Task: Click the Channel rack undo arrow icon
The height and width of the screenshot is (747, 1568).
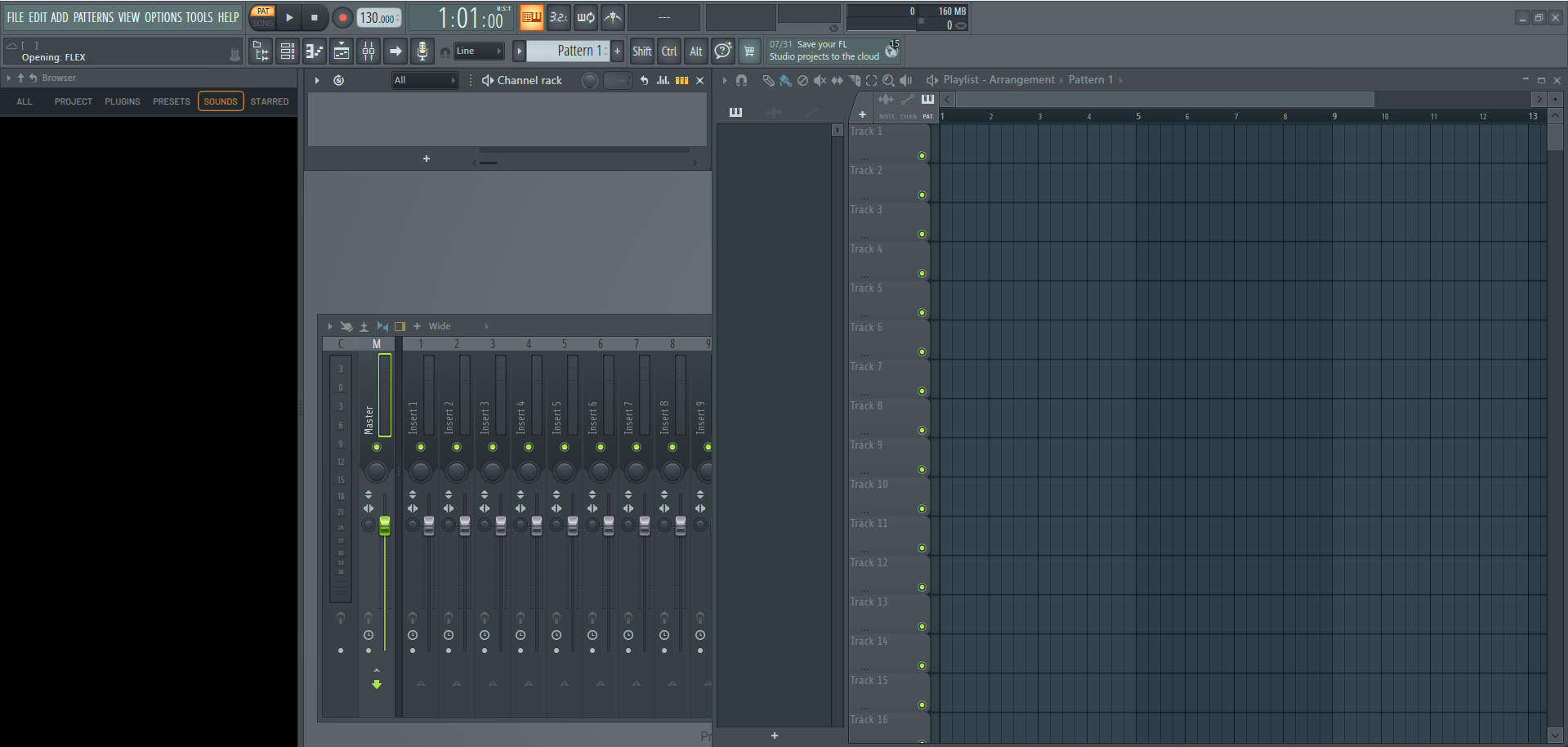Action: pyautogui.click(x=644, y=80)
